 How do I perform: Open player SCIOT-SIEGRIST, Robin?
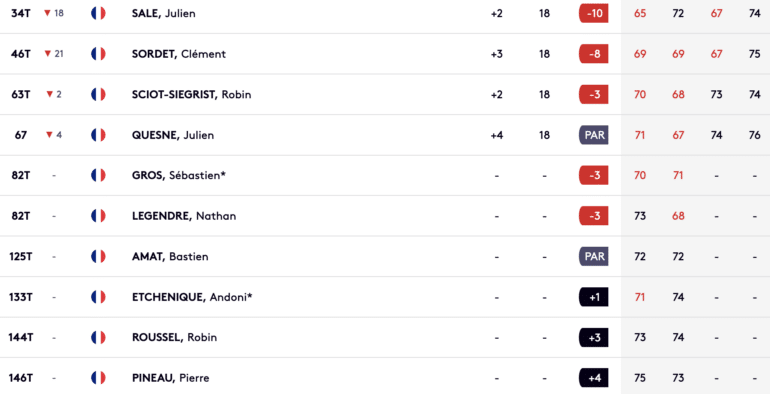[x=192, y=94]
